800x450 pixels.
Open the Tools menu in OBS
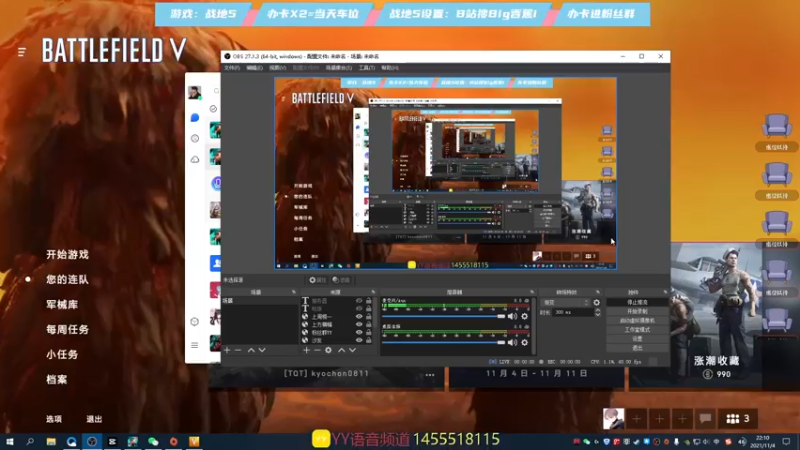tap(366, 68)
